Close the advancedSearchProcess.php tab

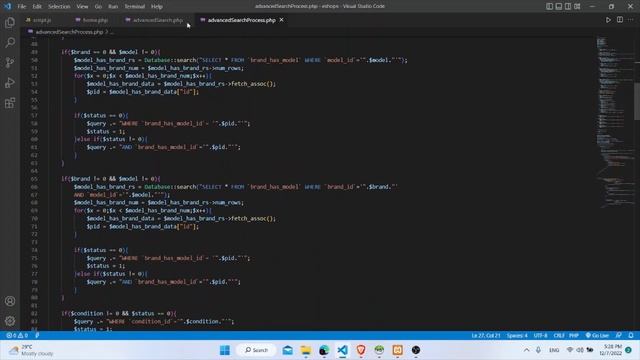point(282,20)
